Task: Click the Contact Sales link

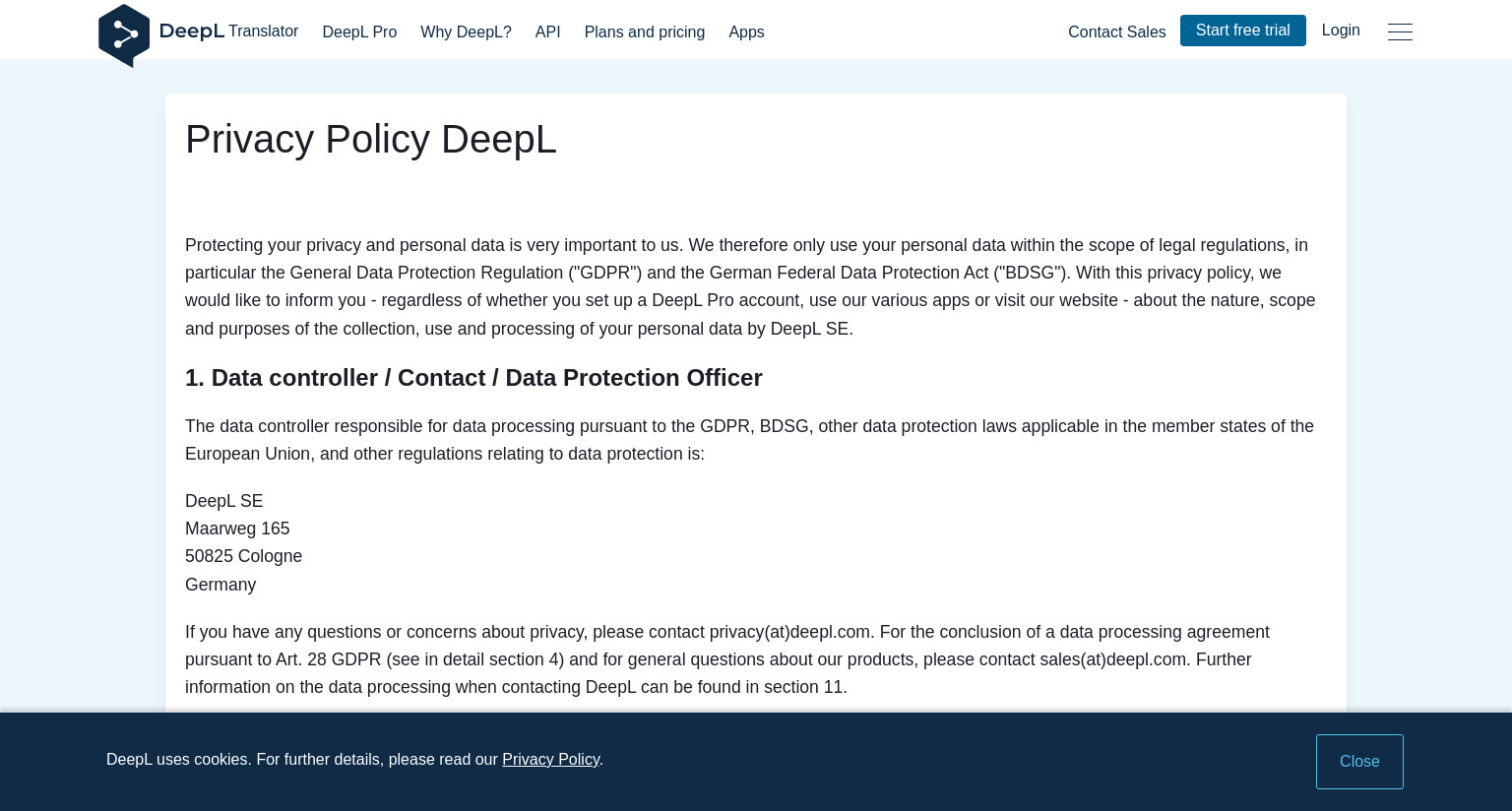Action: pos(1116,32)
